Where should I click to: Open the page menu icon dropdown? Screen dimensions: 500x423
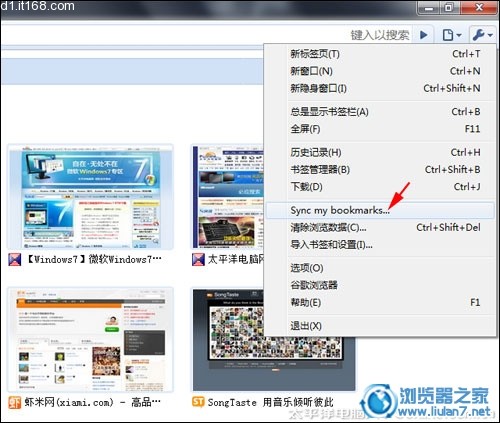(x=452, y=35)
